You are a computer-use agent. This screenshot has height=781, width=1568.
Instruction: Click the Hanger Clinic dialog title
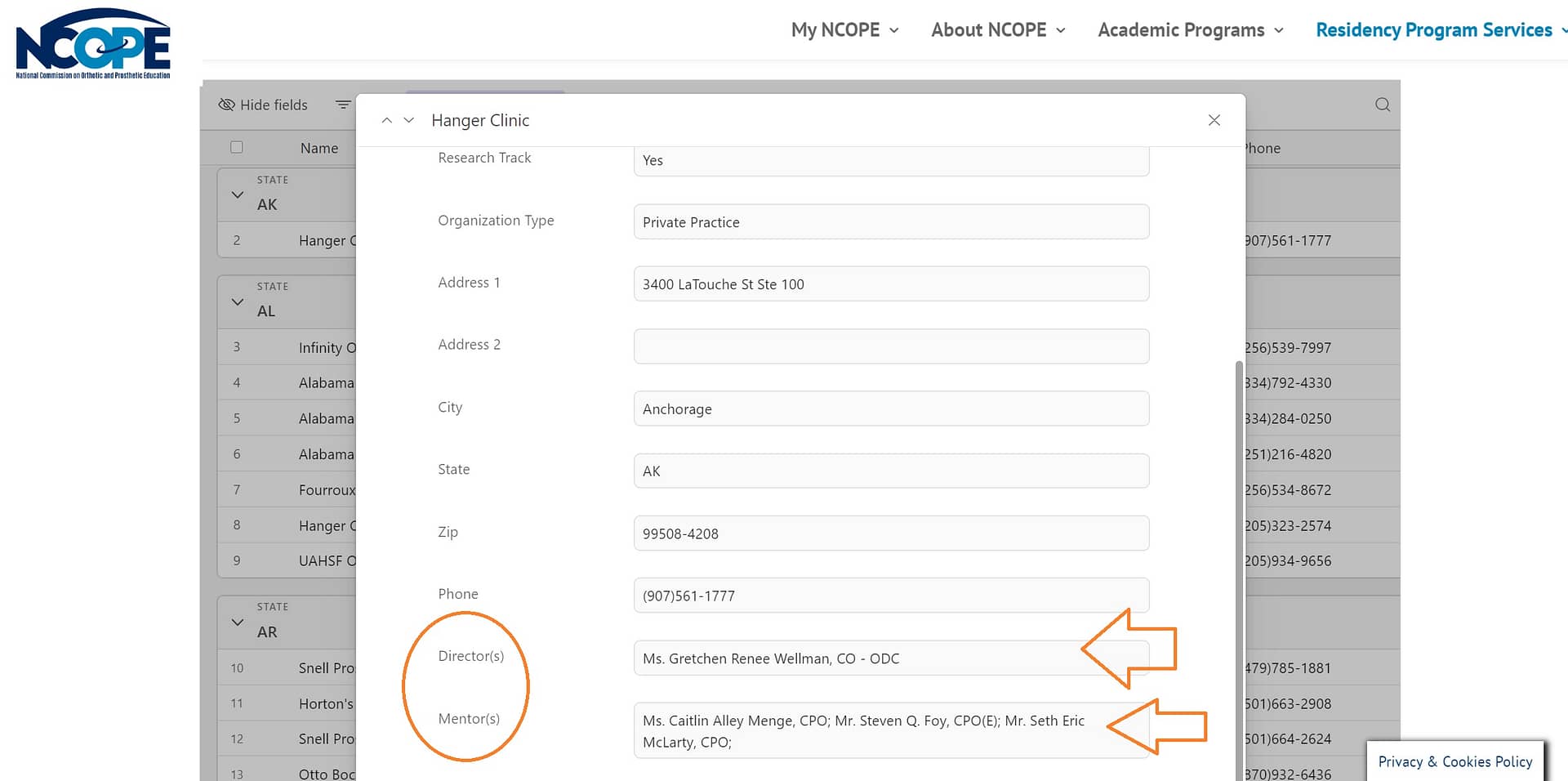point(480,120)
